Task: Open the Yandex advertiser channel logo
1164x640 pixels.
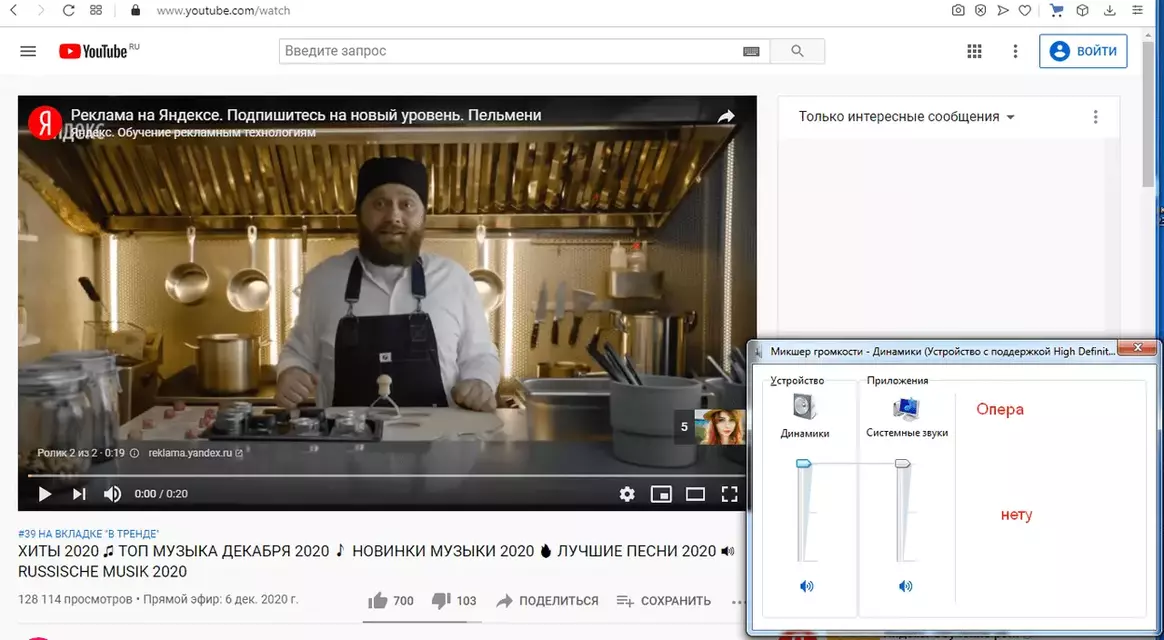Action: tap(44, 122)
